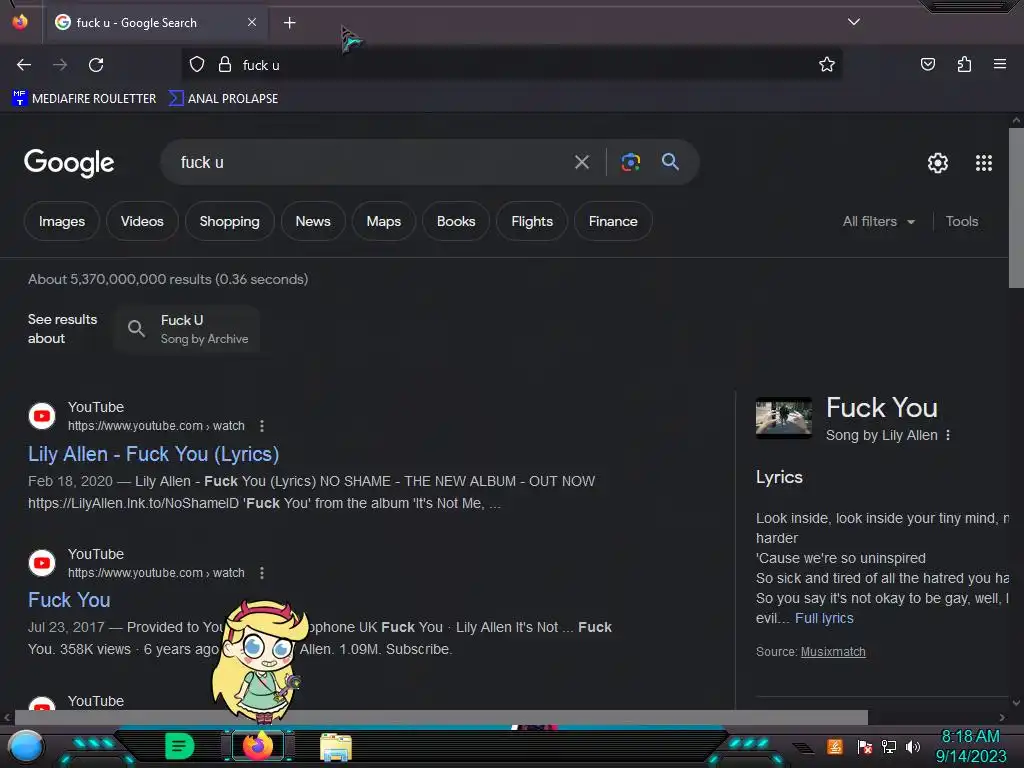Submit search using the magnifier icon

click(670, 161)
